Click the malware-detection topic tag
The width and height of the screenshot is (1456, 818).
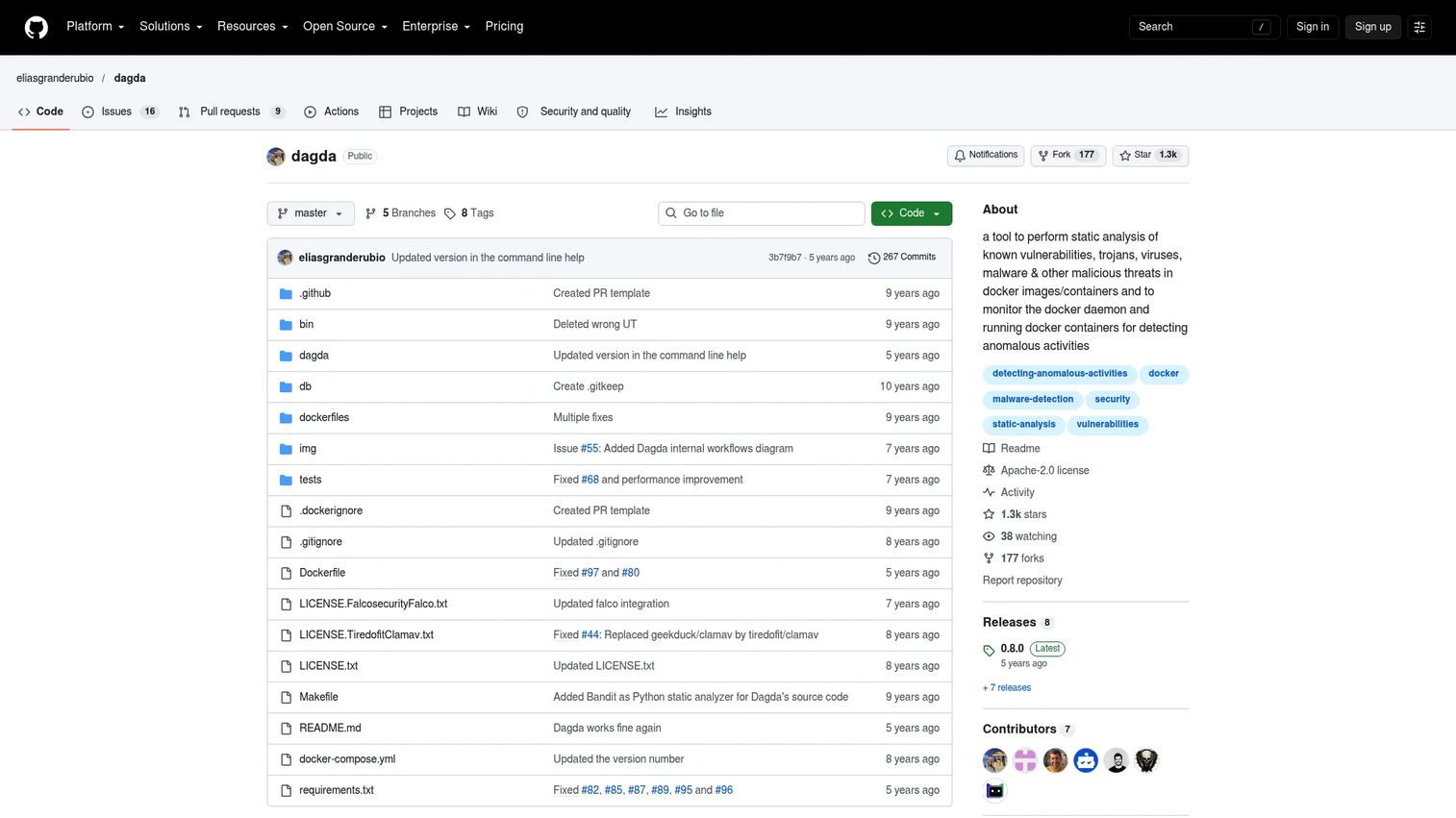click(x=1033, y=400)
